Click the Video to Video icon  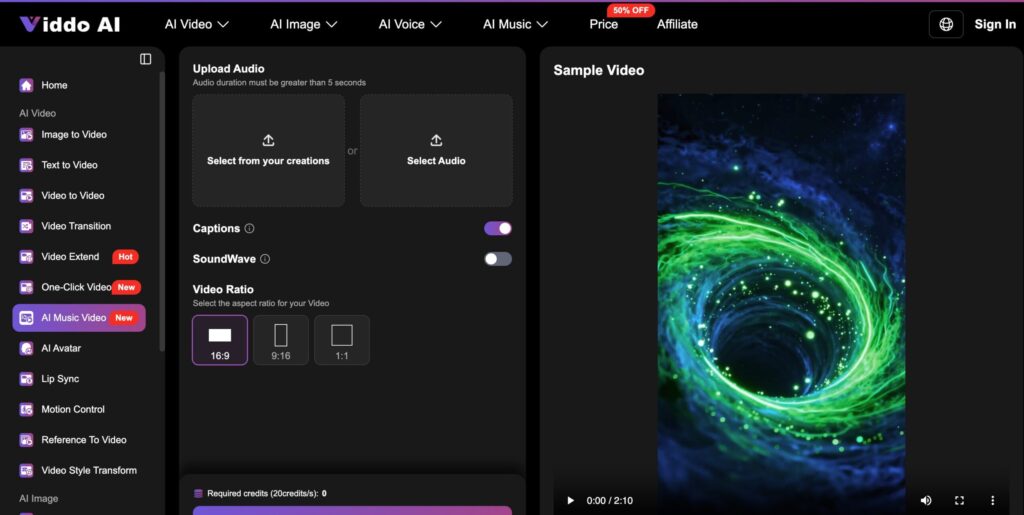pyautogui.click(x=26, y=195)
